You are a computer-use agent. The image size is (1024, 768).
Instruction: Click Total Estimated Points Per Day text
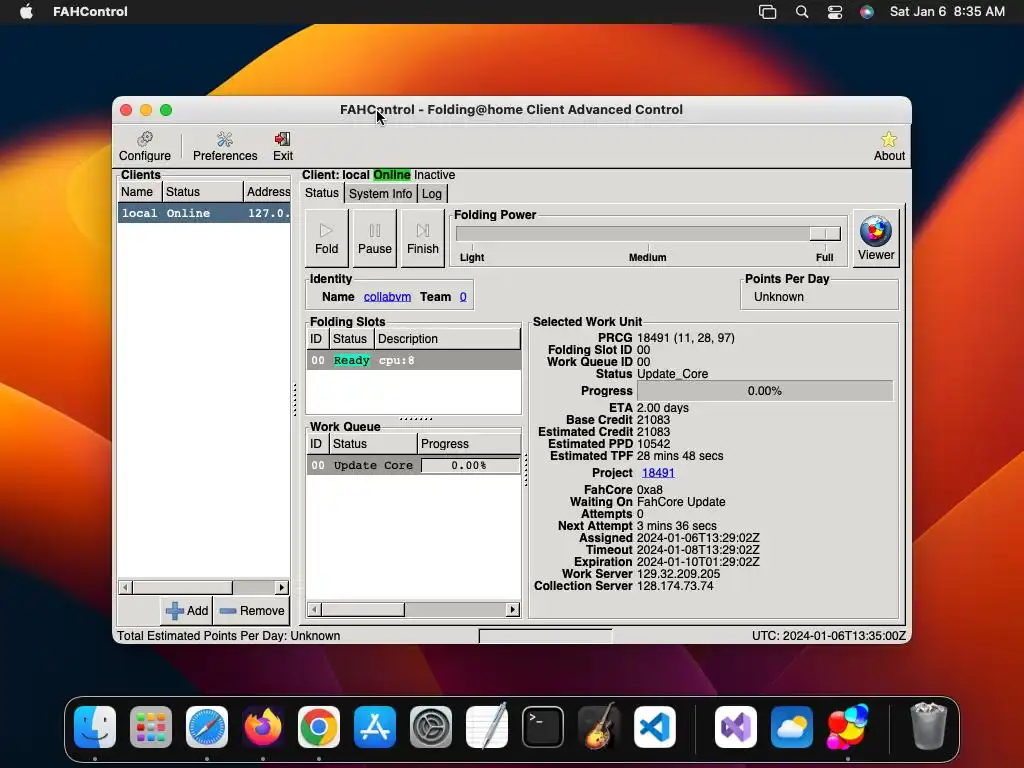(x=228, y=635)
